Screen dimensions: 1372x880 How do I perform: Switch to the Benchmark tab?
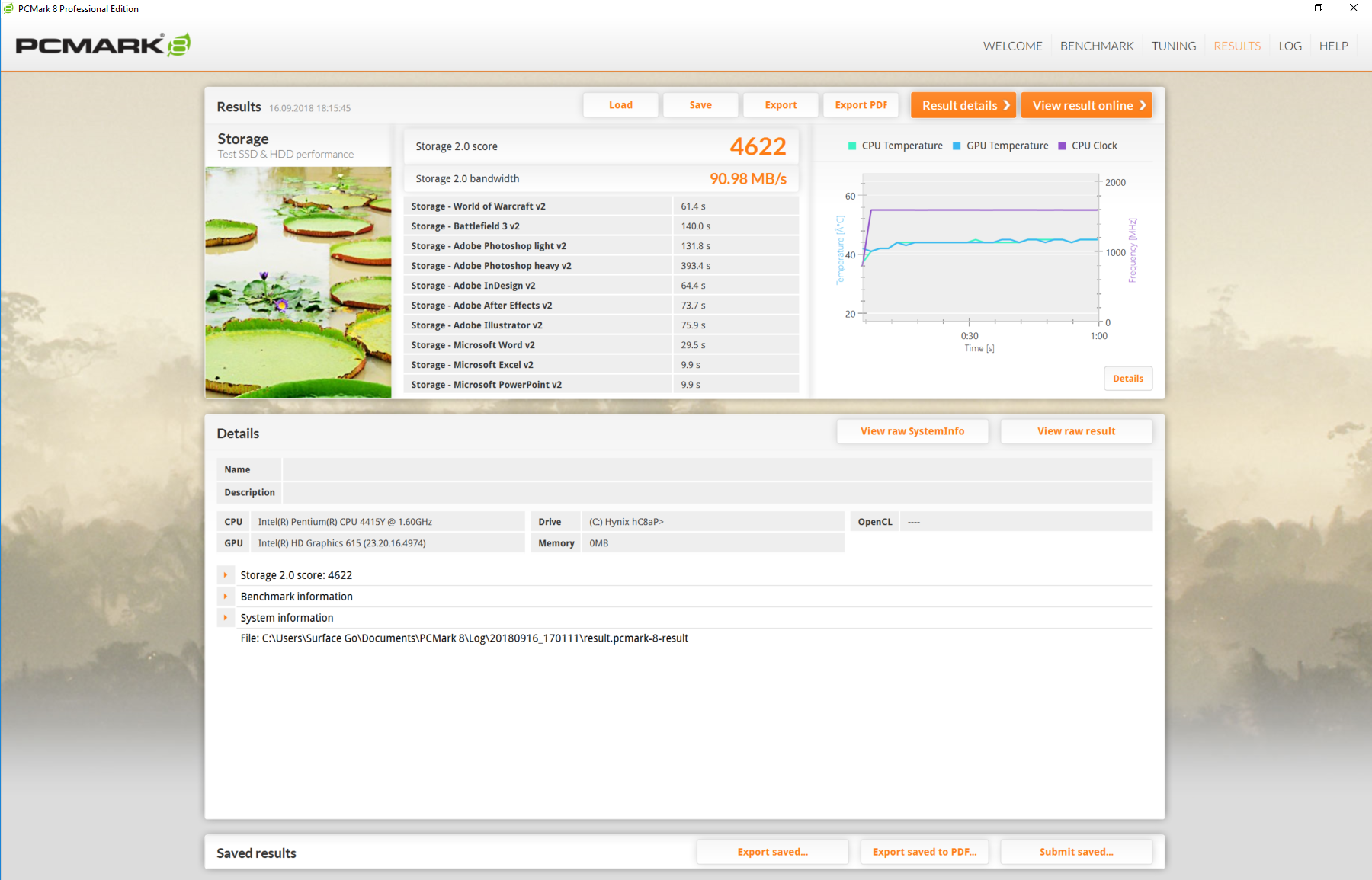[1097, 46]
